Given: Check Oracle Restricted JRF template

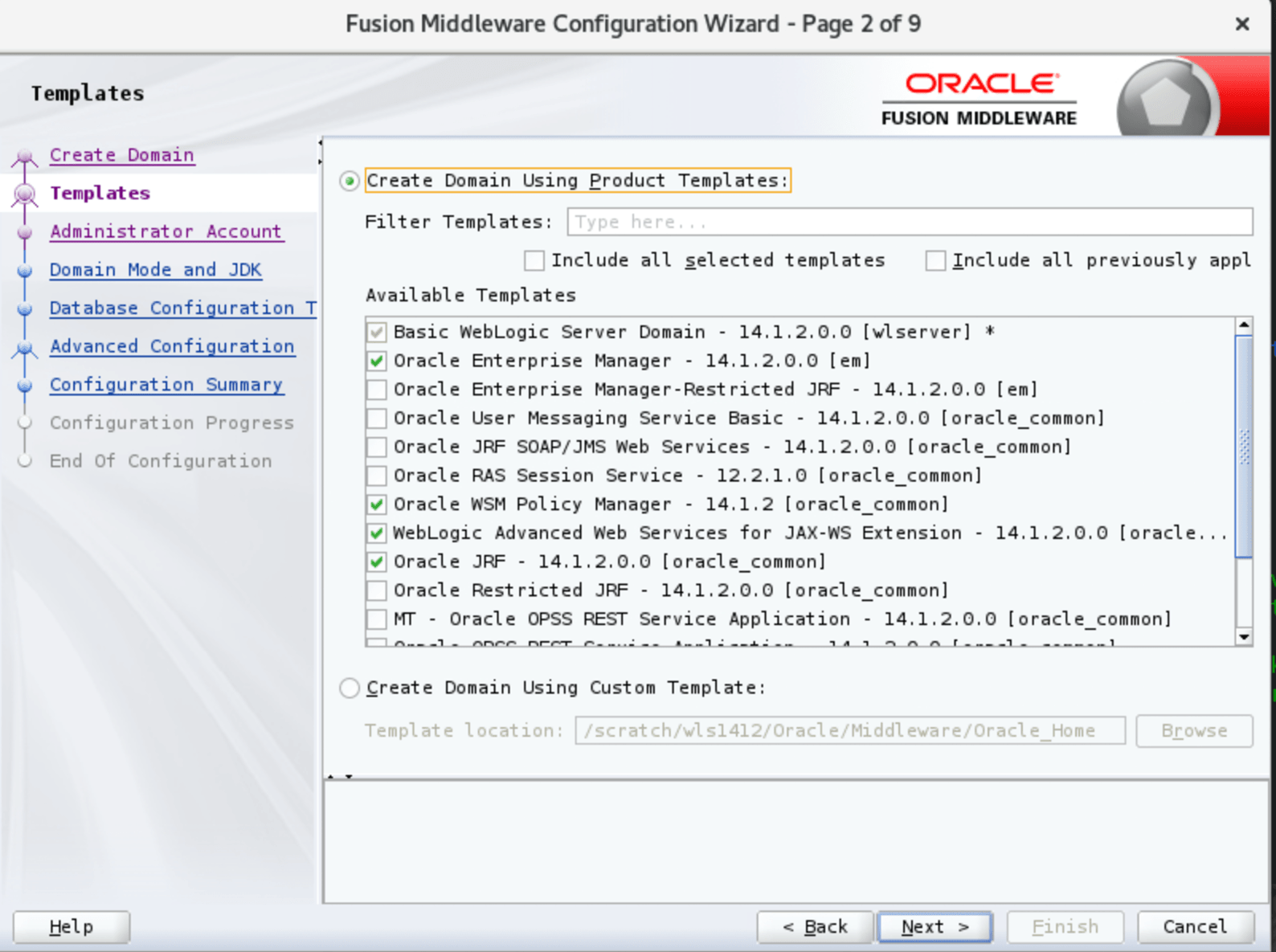Looking at the screenshot, I should pos(376,591).
